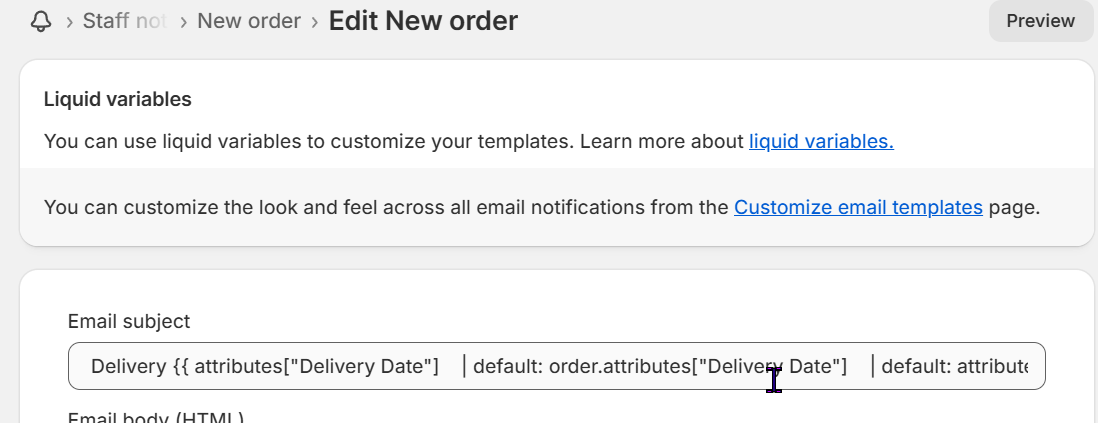The image size is (1098, 423).
Task: Focus the Email subject input field
Action: [557, 366]
